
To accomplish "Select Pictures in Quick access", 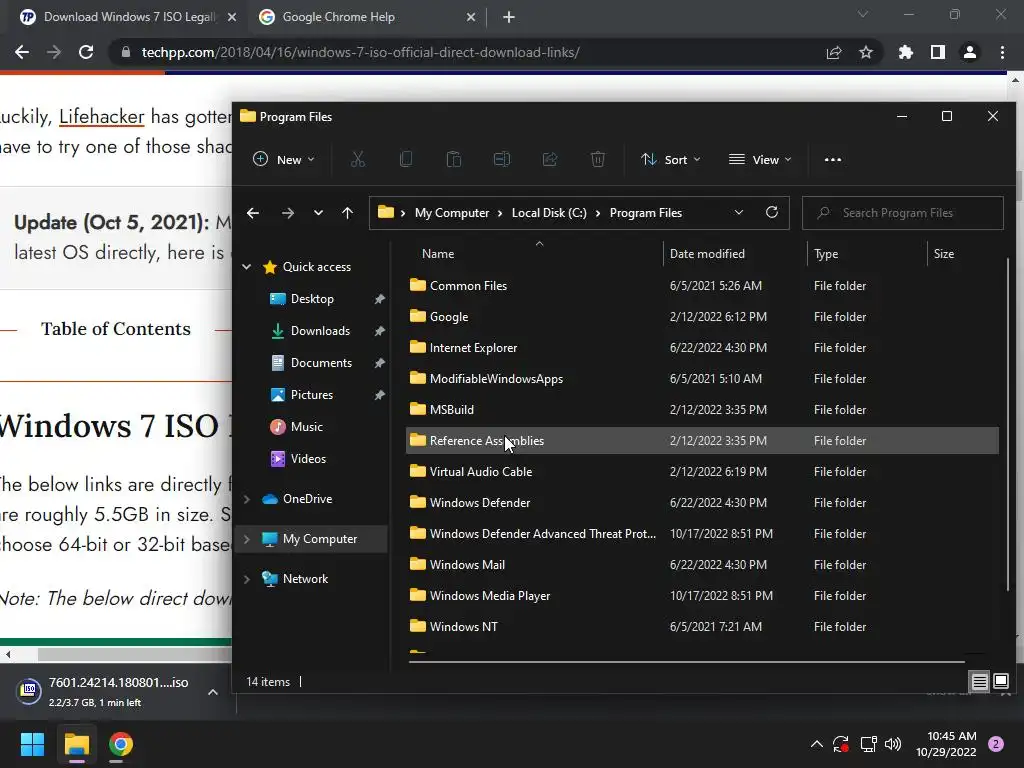I will click(x=312, y=394).
